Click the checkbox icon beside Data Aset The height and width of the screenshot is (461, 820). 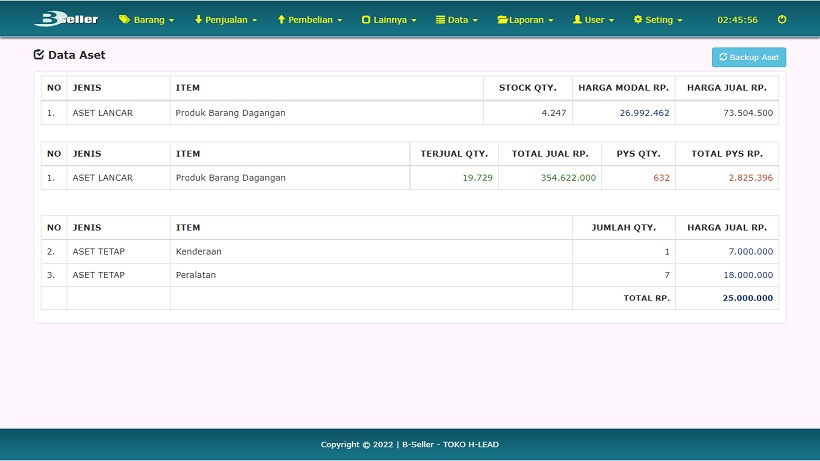39,55
